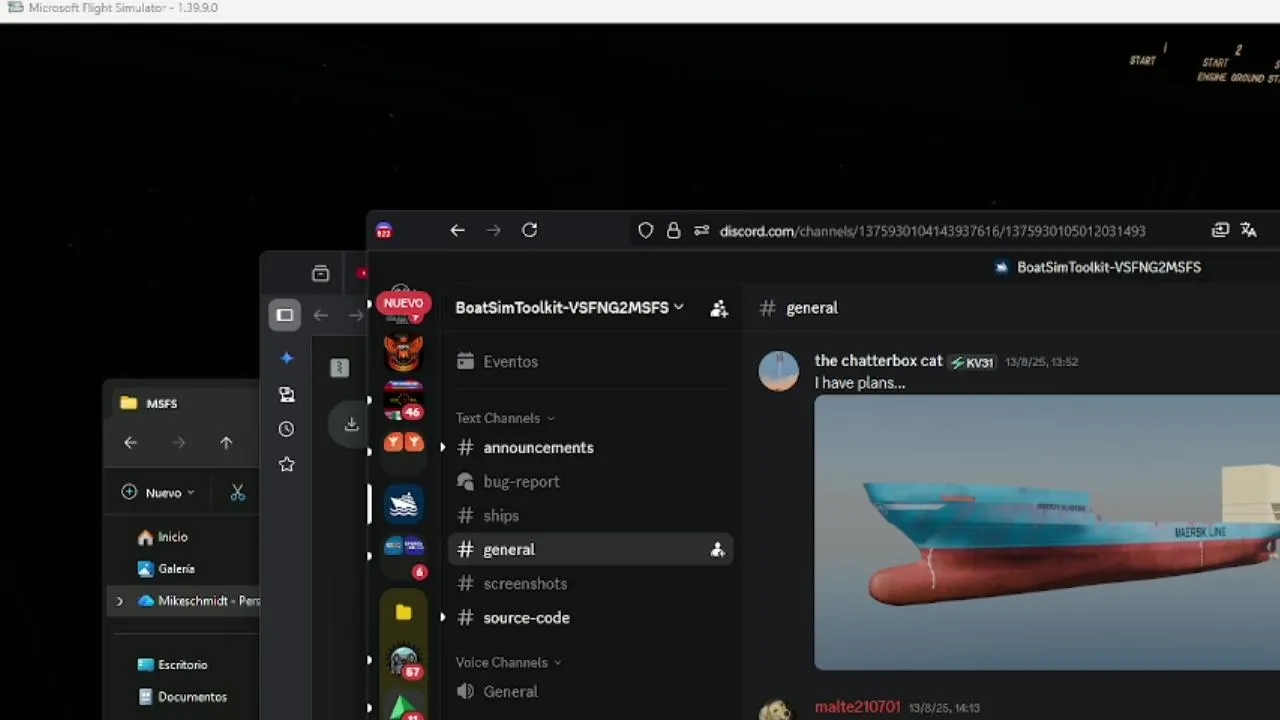Select the MSFS tab in File Explorer
Viewport: 1280px width, 720px height.
pyautogui.click(x=160, y=403)
